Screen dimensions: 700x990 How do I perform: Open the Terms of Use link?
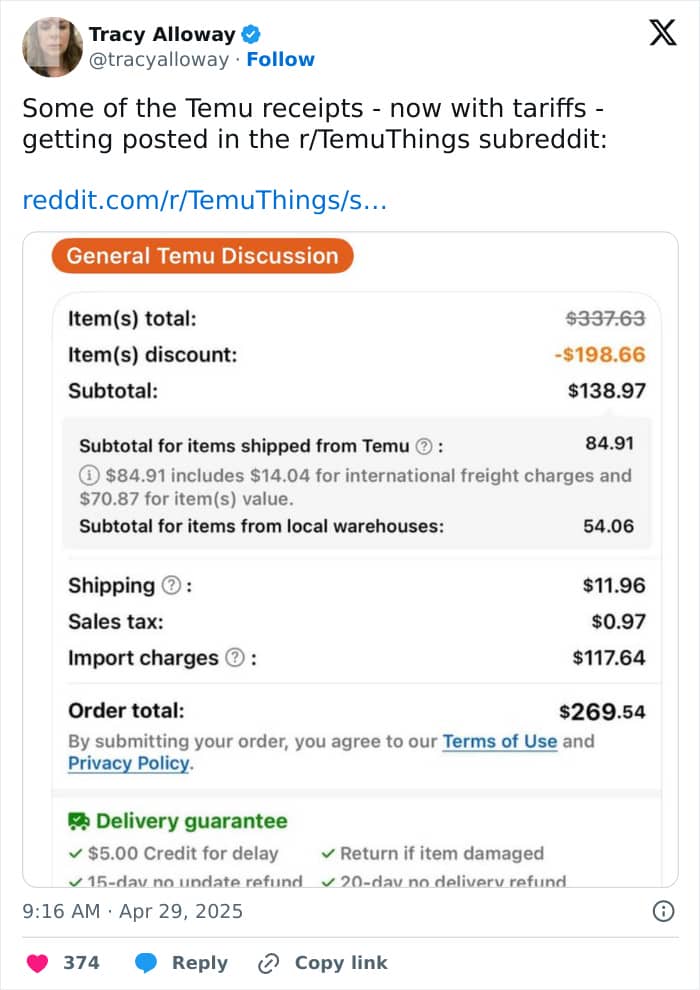point(499,741)
